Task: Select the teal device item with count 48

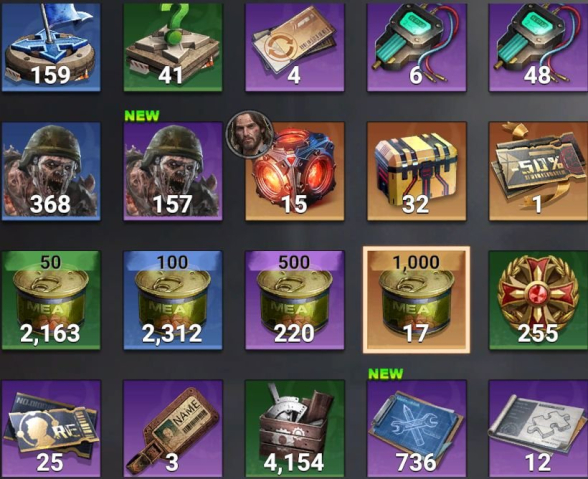Action: [538, 47]
